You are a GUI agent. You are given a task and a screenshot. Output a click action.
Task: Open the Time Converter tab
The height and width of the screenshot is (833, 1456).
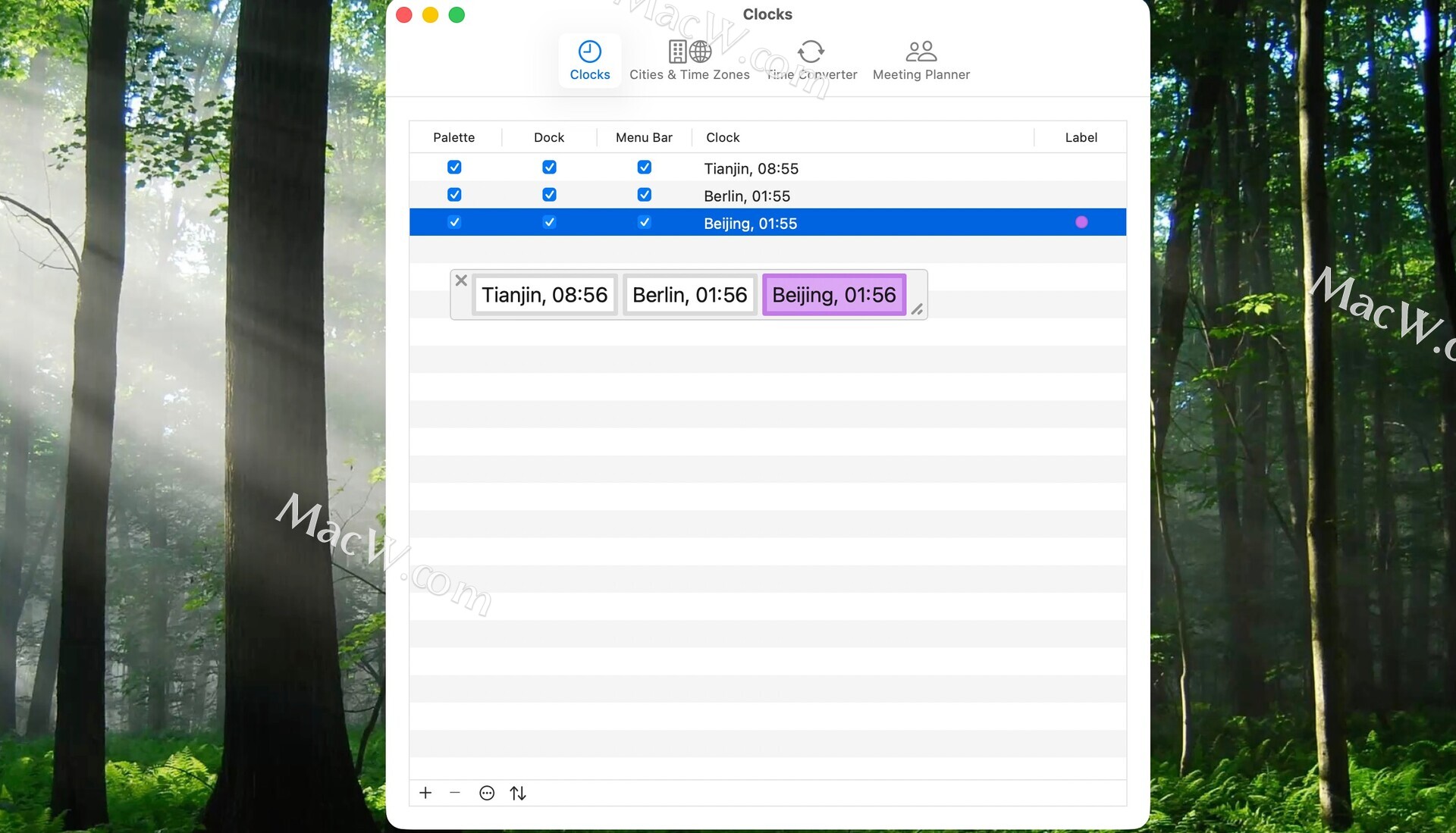811,61
